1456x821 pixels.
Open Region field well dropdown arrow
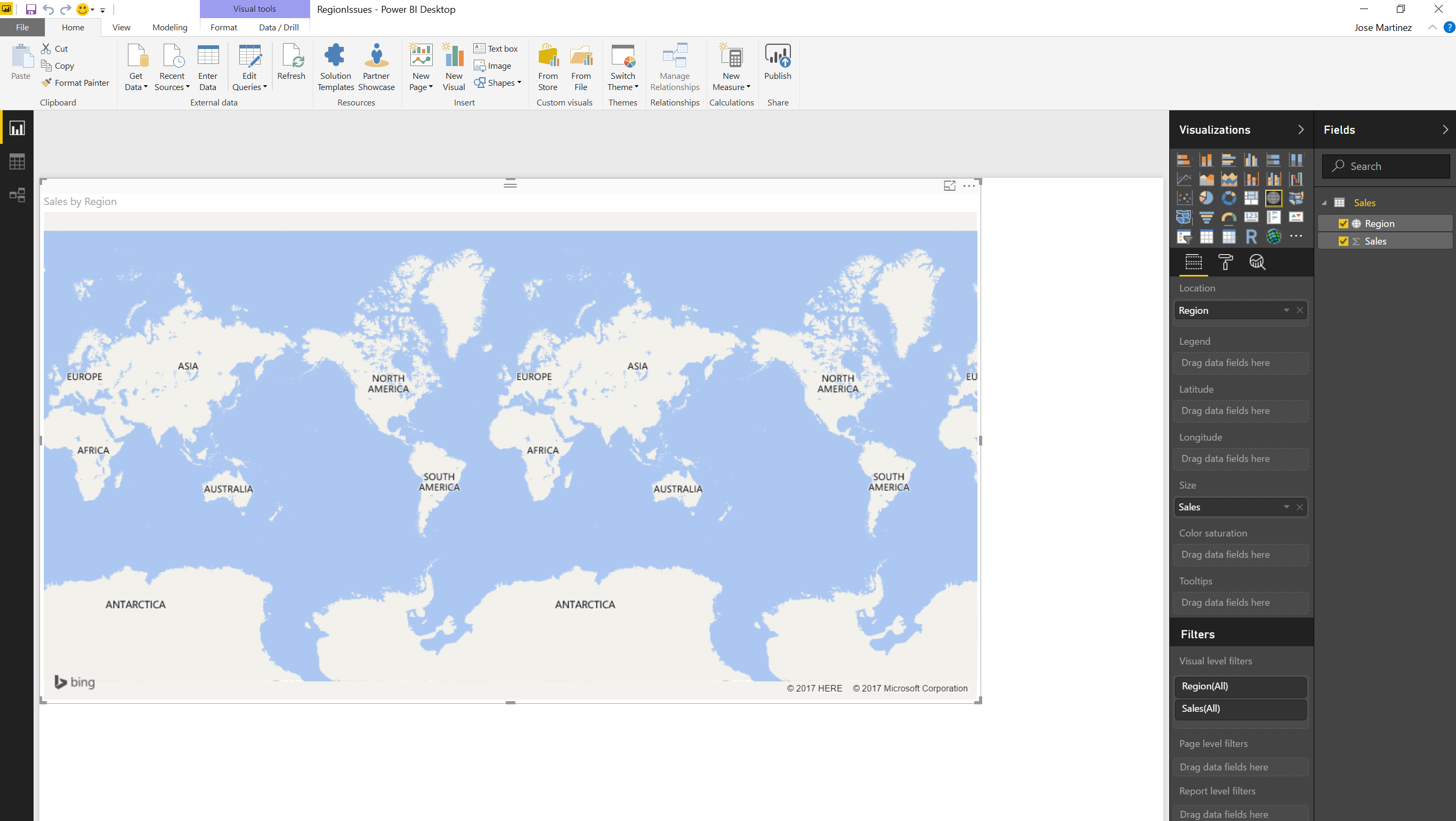(1287, 310)
